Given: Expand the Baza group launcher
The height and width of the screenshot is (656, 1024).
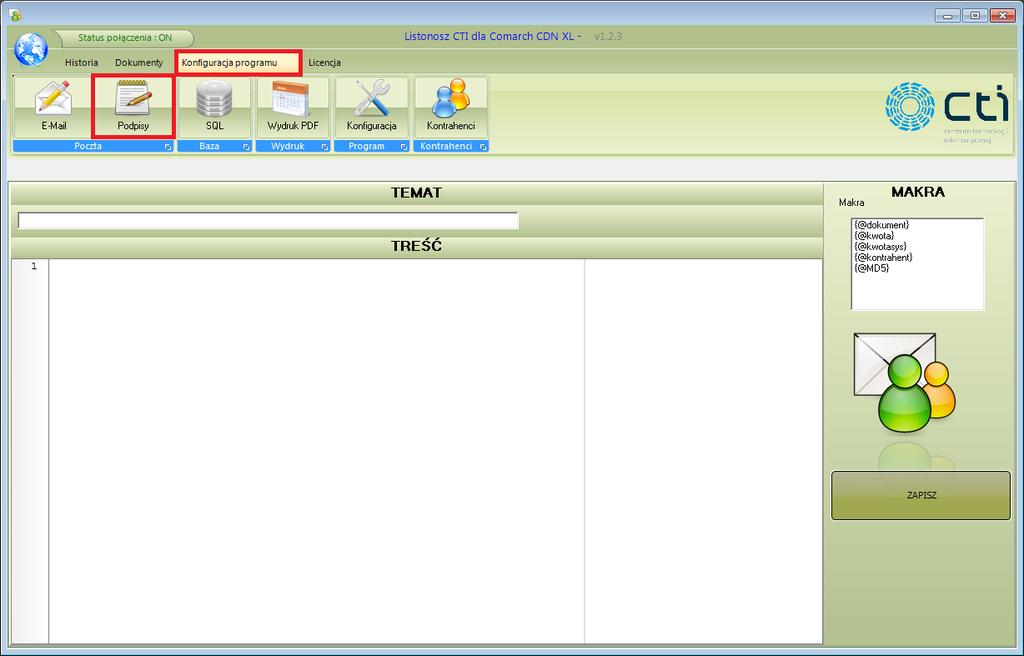Looking at the screenshot, I should coord(246,147).
